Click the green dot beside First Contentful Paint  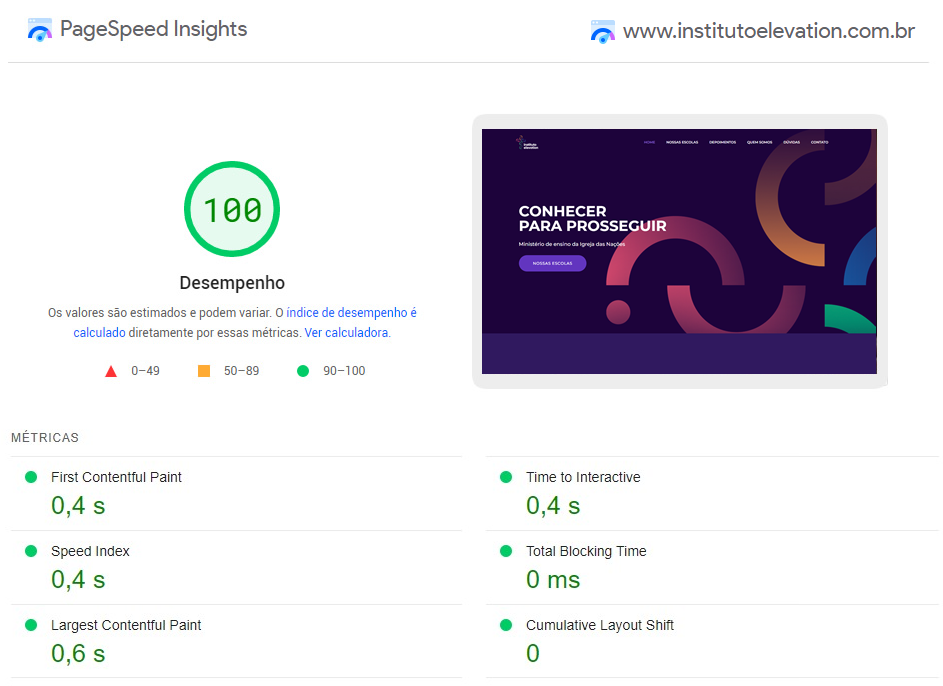(31, 477)
